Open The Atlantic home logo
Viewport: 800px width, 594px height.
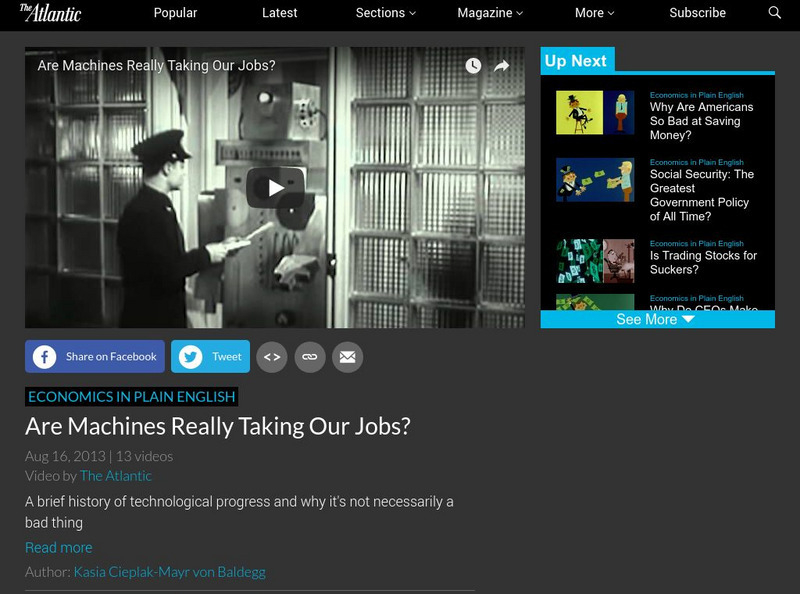(50, 13)
